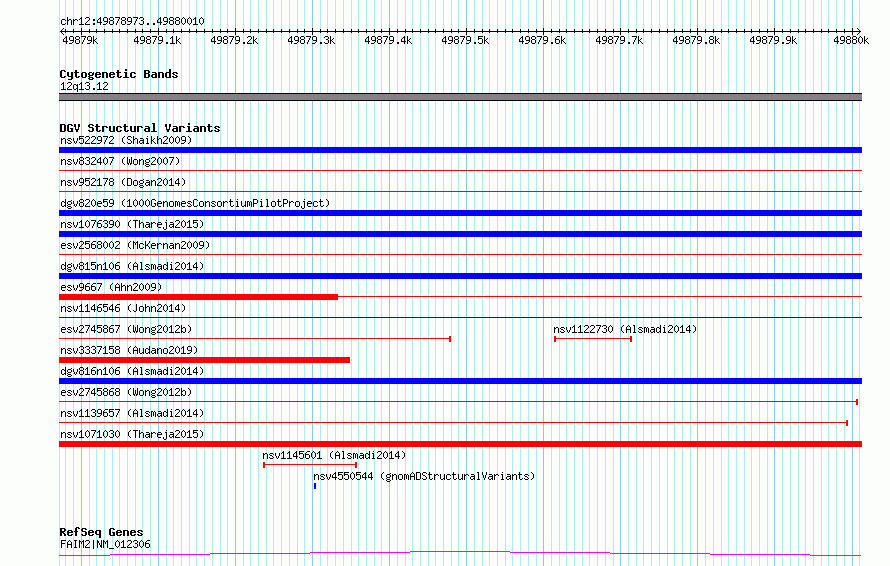
Task: Open dgv820e59 1000GenomesConsortiumPilotProject entry
Action: click(195, 203)
